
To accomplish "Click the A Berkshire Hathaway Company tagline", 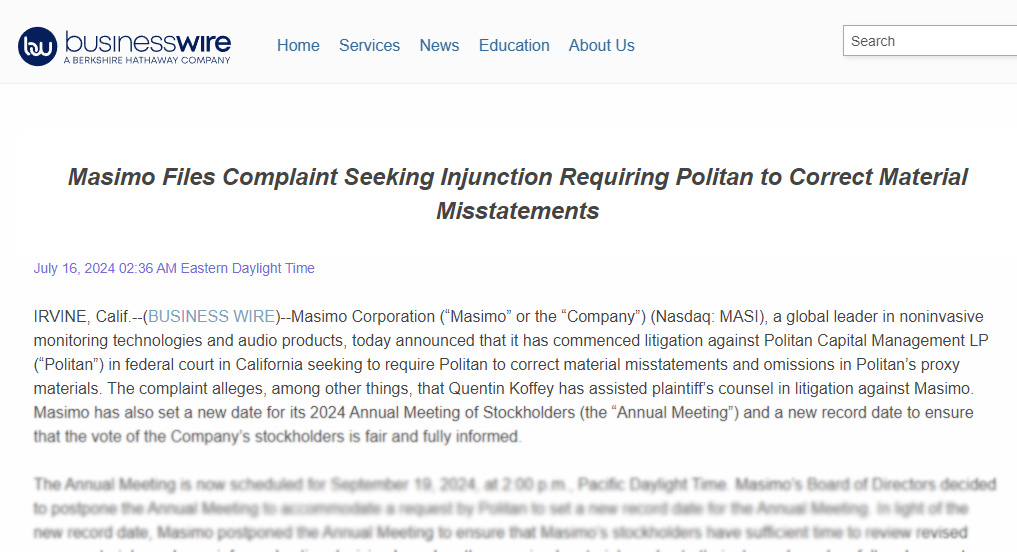I will pos(147,60).
